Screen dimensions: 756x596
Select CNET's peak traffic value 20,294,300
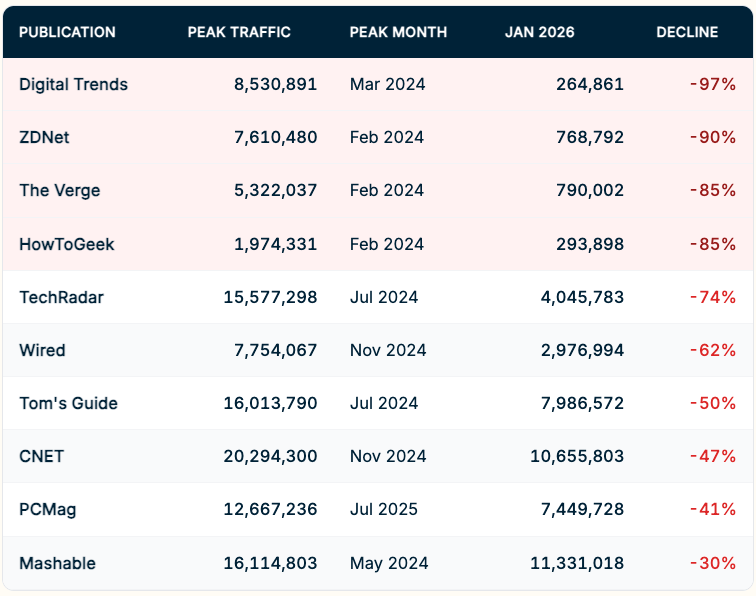point(270,456)
